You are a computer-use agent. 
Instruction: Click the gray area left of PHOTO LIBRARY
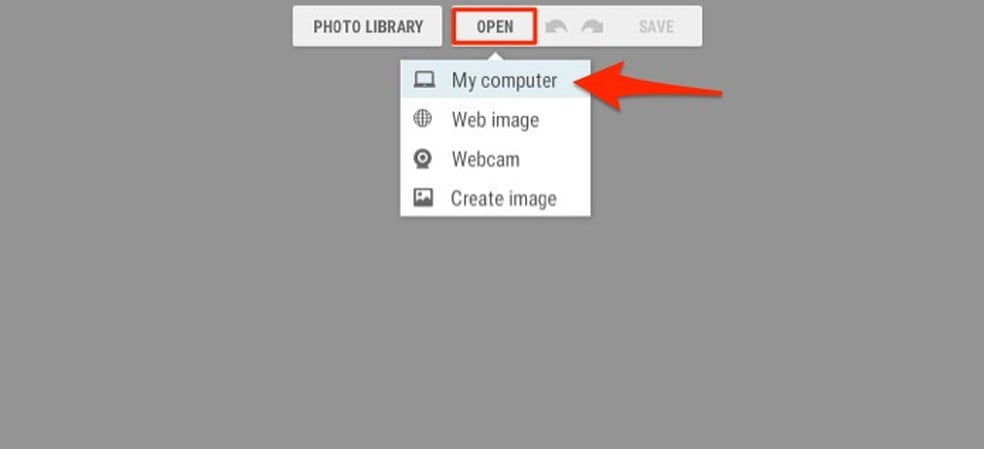[x=146, y=26]
